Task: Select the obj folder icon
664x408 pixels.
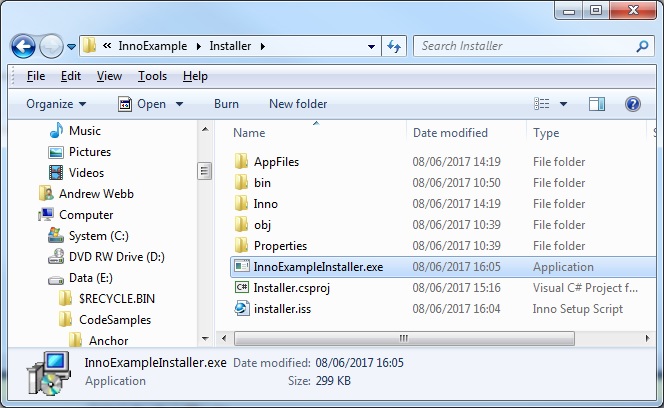Action: [x=241, y=225]
